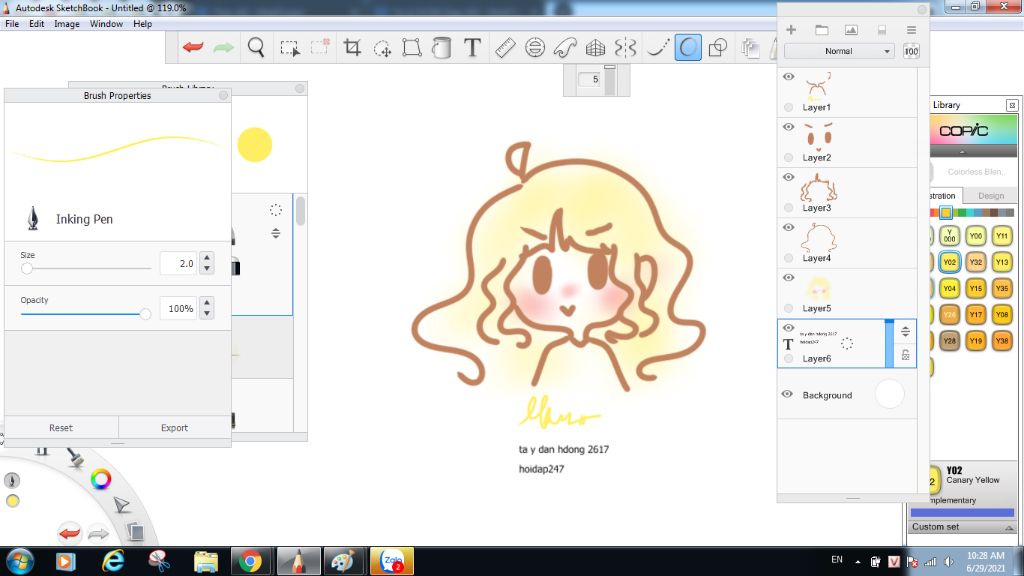Enable the Predictive Stroke tool
Viewport: 1024px width, 576px height.
658,48
